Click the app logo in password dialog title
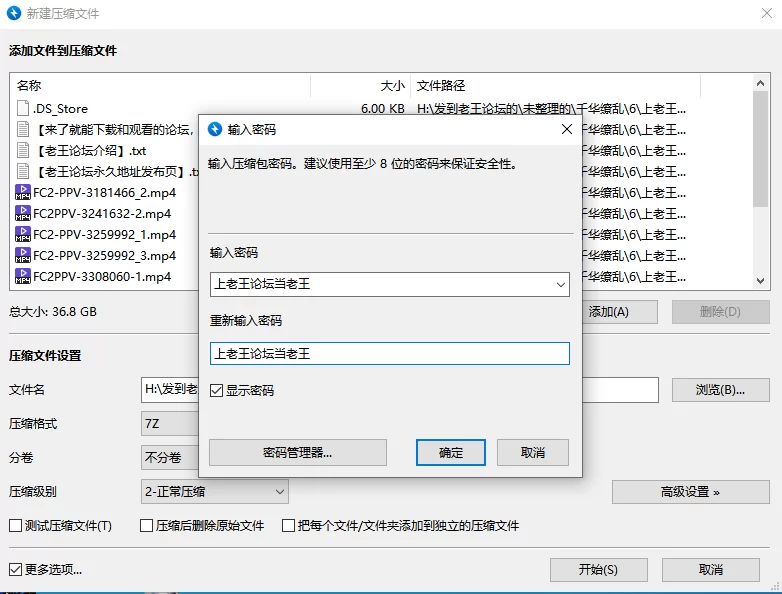Image resolution: width=782 pixels, height=594 pixels. point(215,129)
